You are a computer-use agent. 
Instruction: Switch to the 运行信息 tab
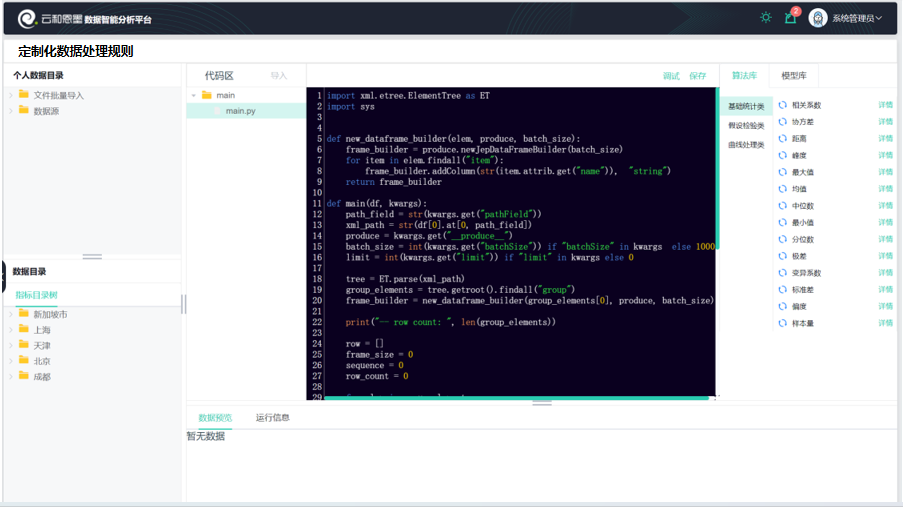coord(272,418)
